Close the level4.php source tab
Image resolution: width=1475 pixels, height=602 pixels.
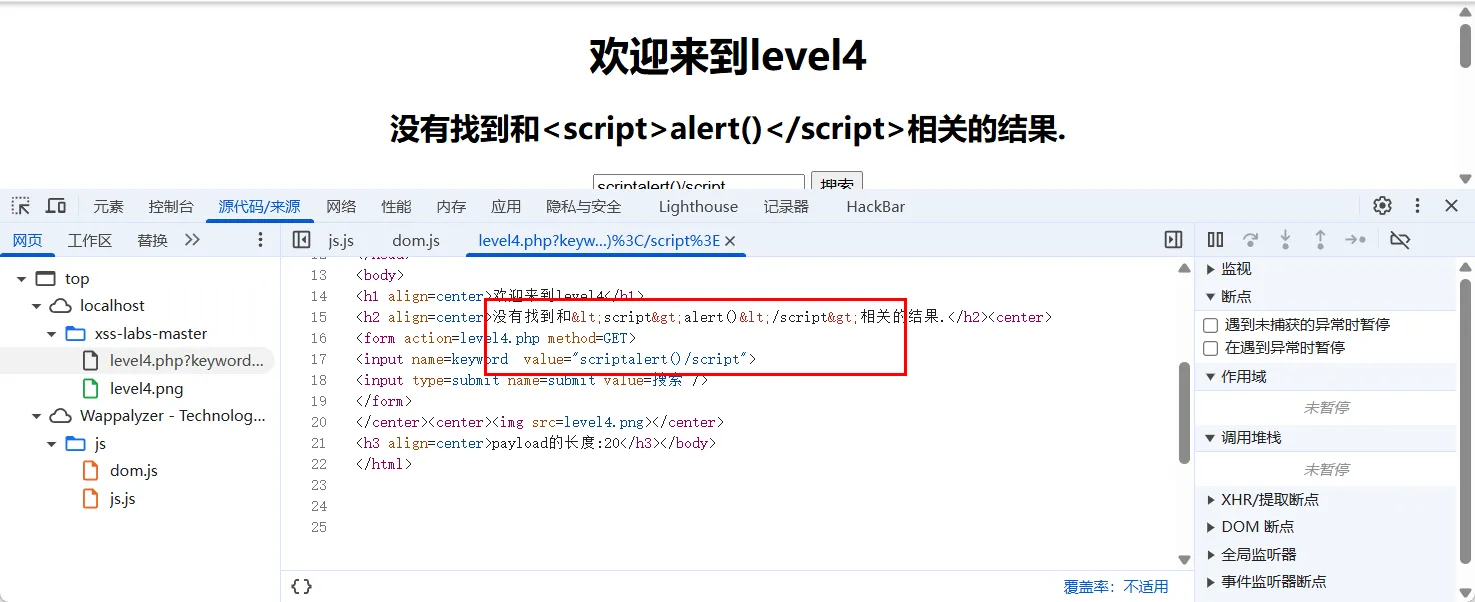pos(730,241)
